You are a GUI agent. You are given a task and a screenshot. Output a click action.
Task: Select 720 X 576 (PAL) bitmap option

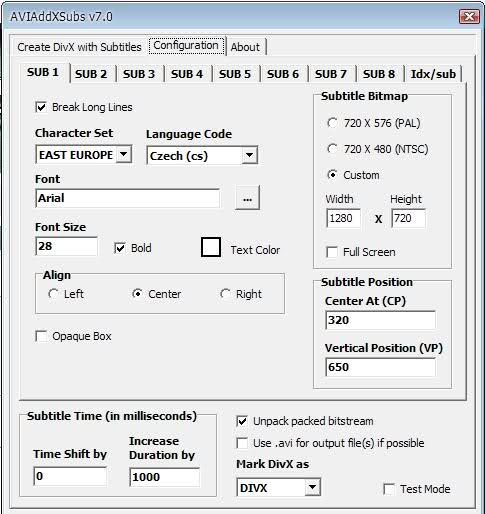[332, 123]
